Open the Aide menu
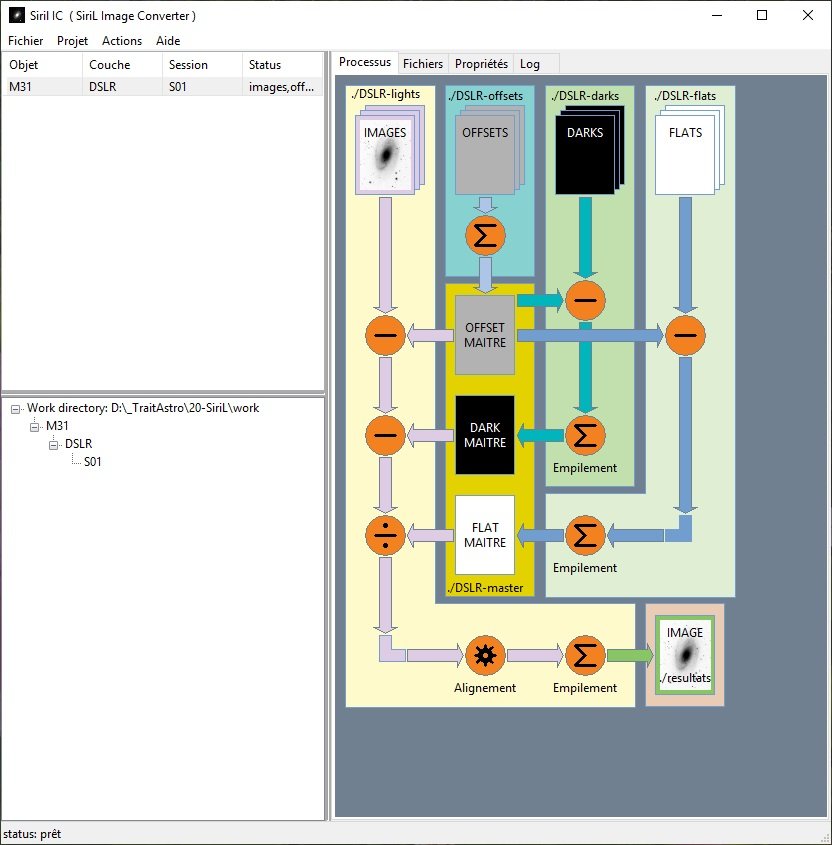Viewport: 832px width, 845px height. (168, 41)
